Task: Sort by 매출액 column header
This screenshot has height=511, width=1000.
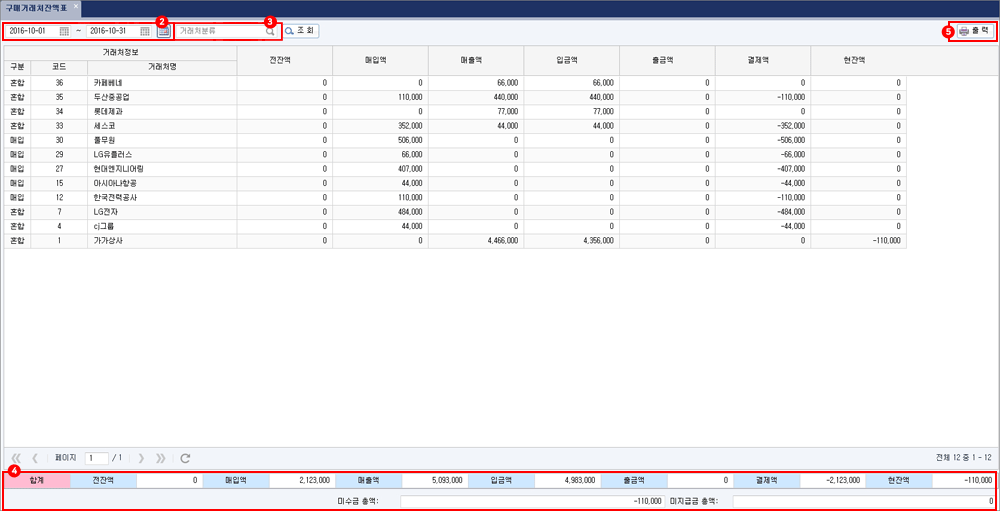Action: coord(476,59)
